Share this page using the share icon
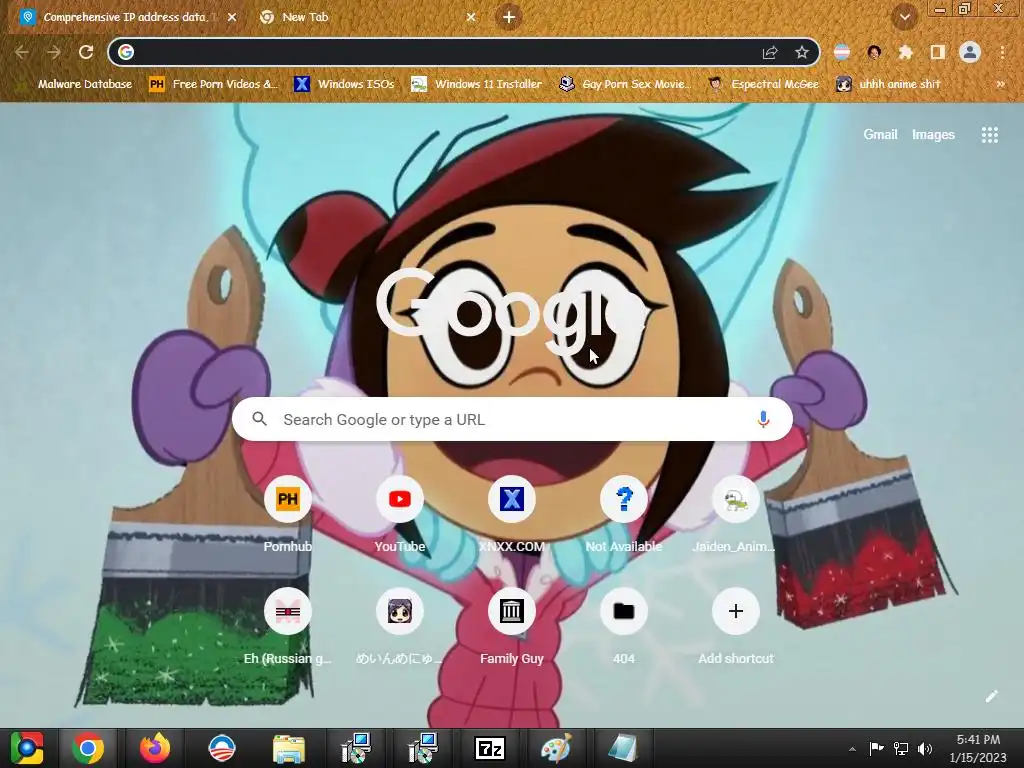This screenshot has width=1024, height=768. pos(770,52)
